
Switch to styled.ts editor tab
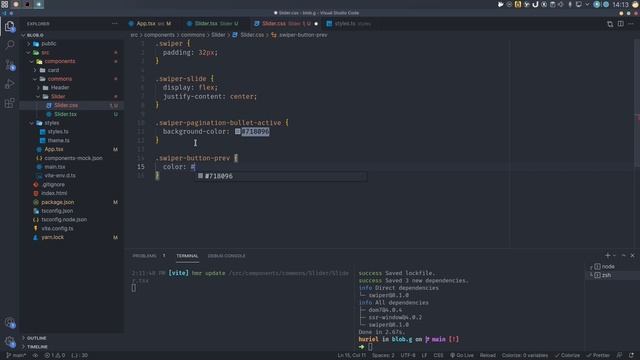[351, 24]
